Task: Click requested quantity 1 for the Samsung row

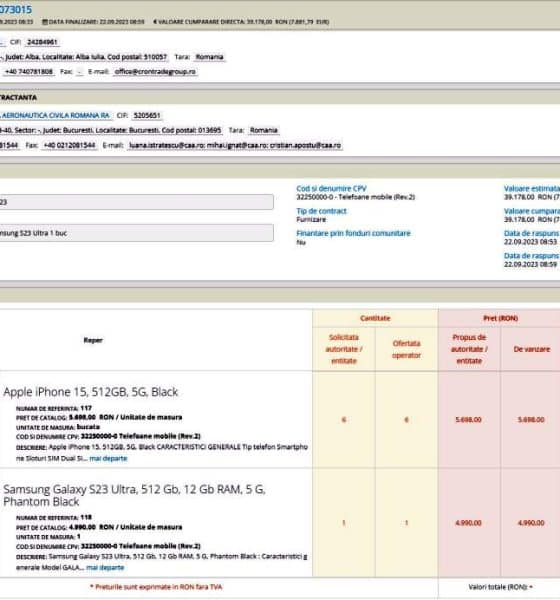Action: pyautogui.click(x=344, y=523)
